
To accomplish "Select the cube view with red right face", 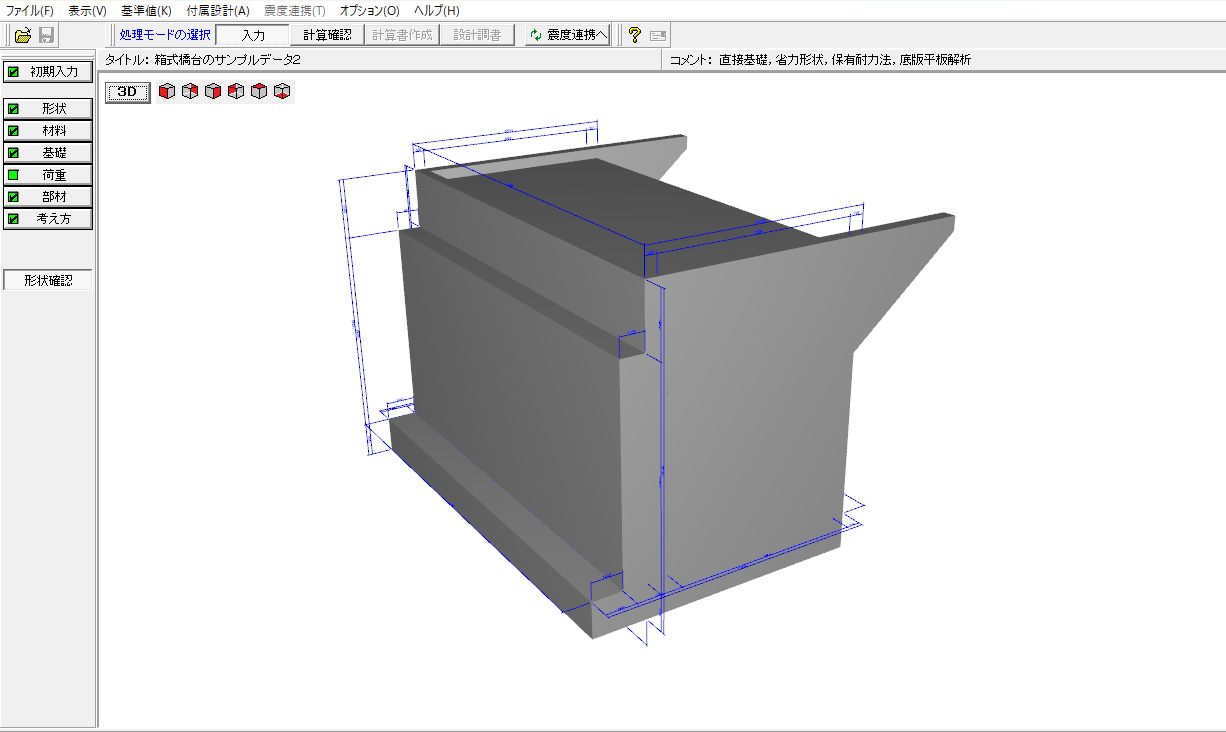I will coord(213,91).
